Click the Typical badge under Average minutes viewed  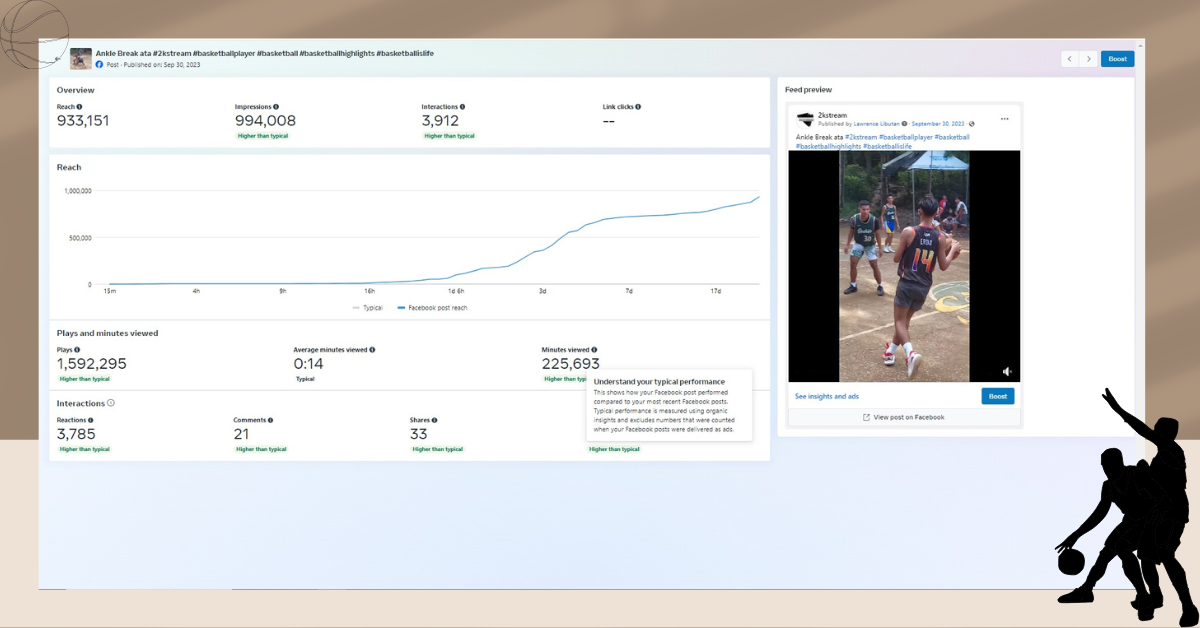(x=305, y=379)
